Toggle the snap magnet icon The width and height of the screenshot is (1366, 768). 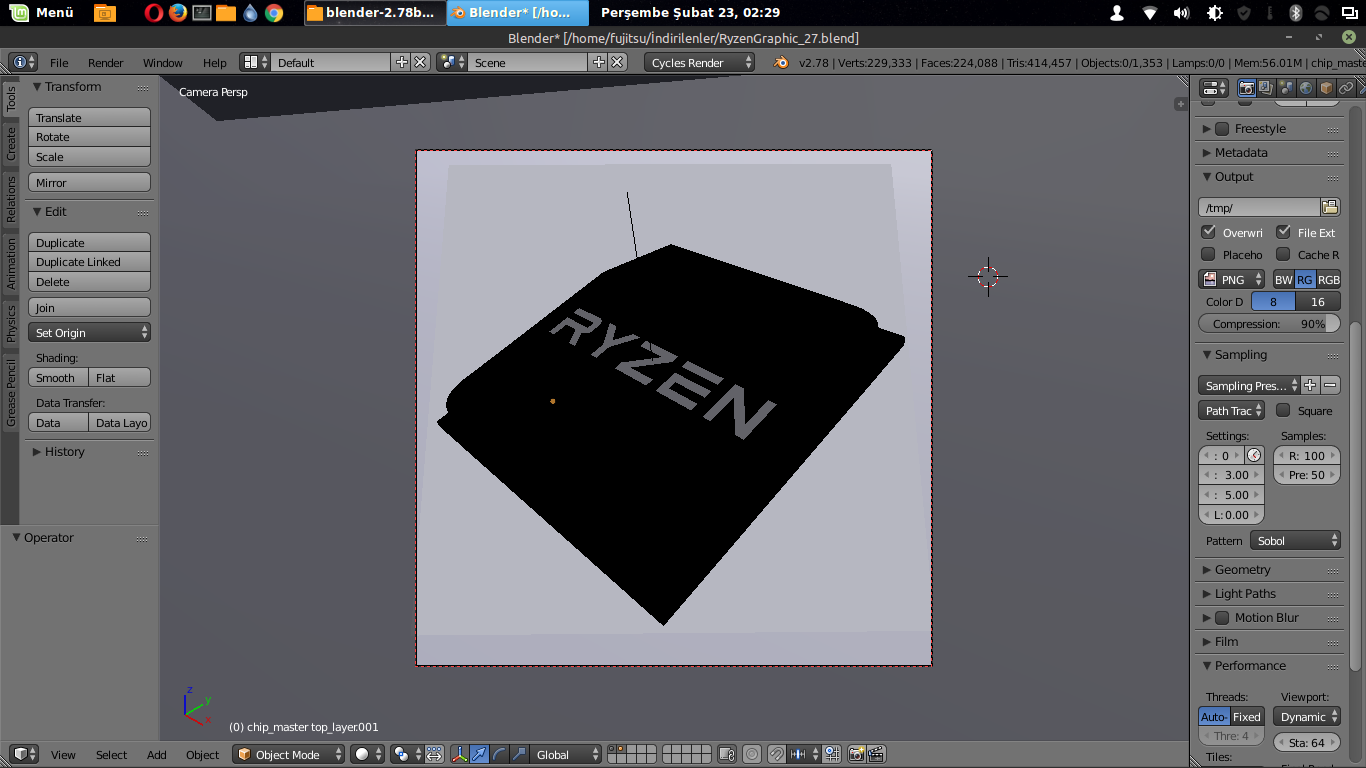[776, 754]
